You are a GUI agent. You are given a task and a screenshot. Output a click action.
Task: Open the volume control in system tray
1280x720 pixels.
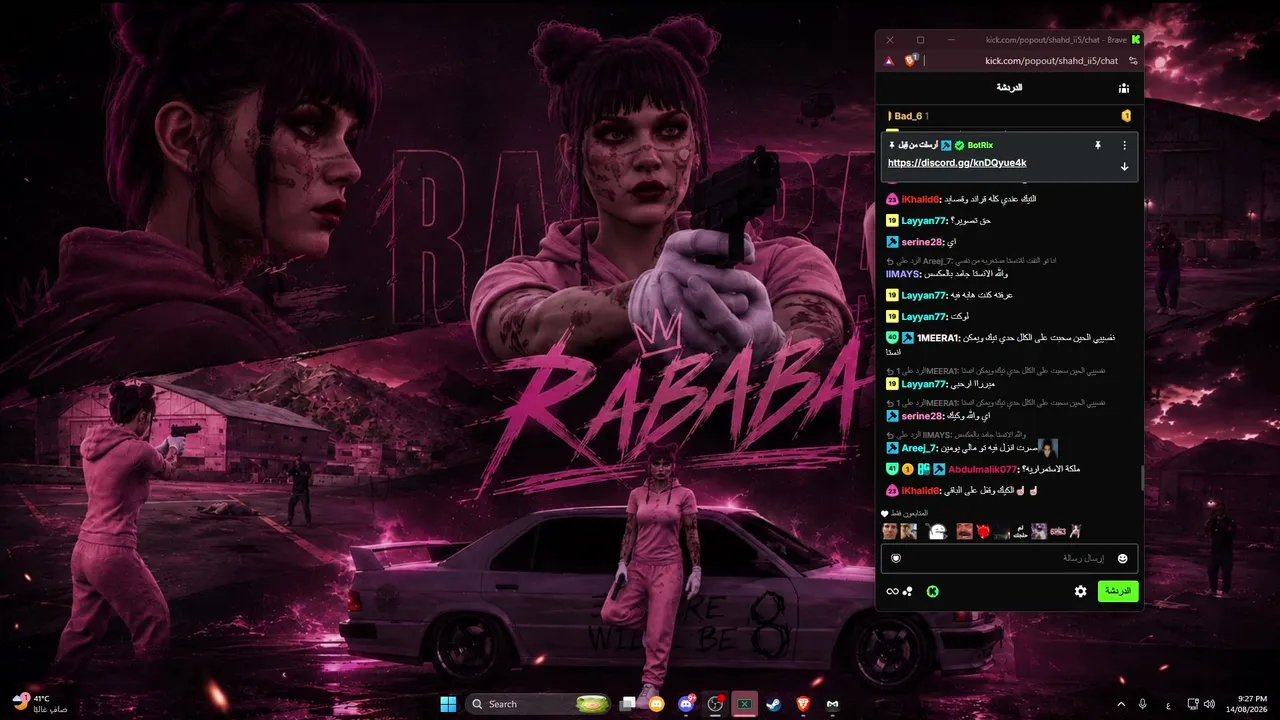(x=1208, y=704)
